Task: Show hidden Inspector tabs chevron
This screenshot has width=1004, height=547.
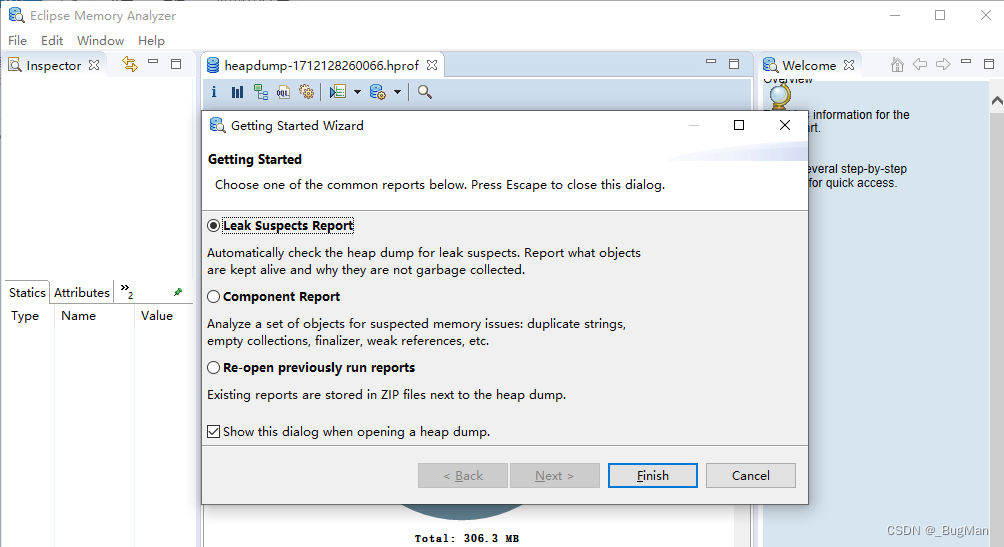Action: (126, 291)
